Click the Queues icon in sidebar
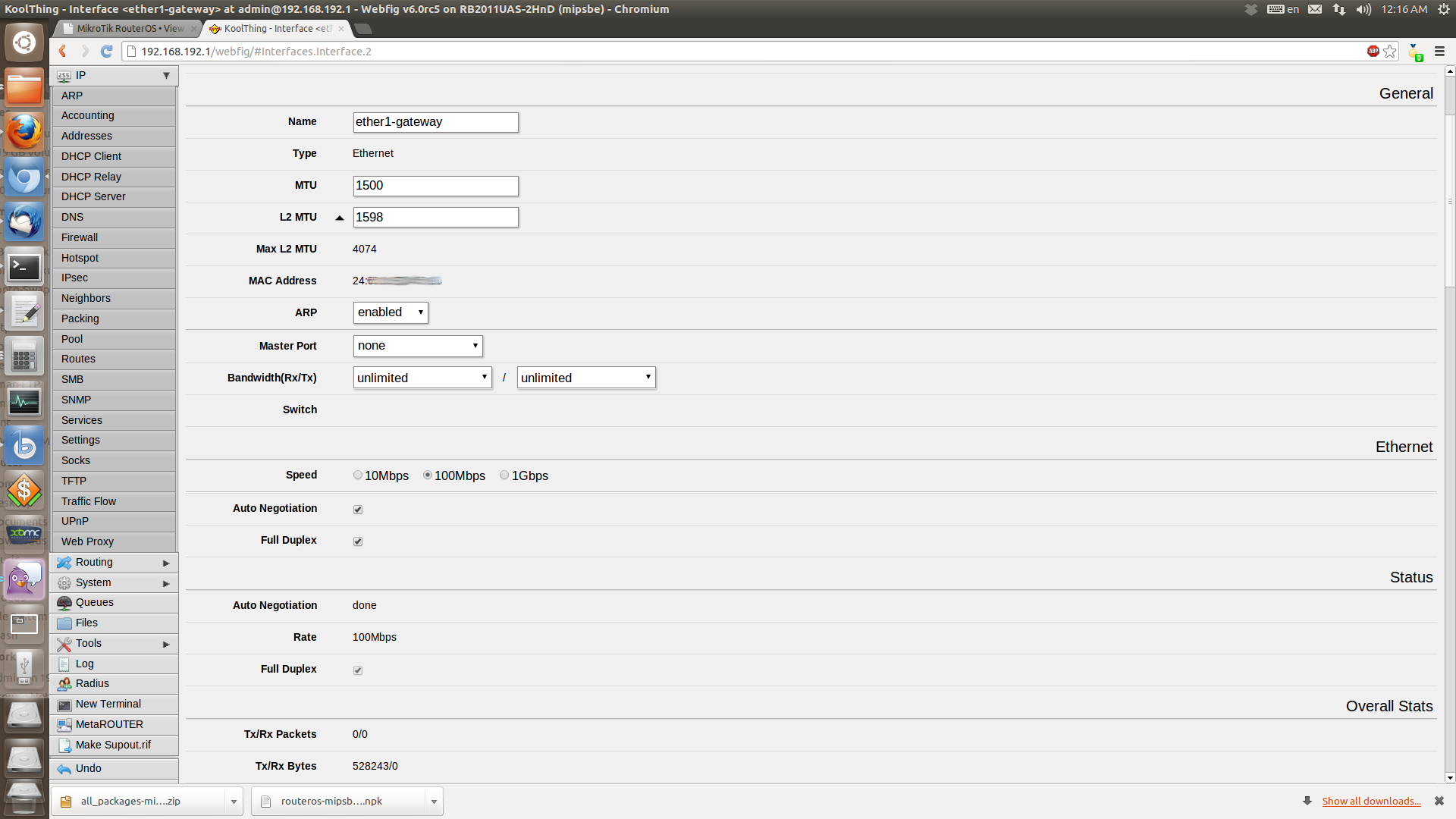This screenshot has height=819, width=1456. pos(64,603)
